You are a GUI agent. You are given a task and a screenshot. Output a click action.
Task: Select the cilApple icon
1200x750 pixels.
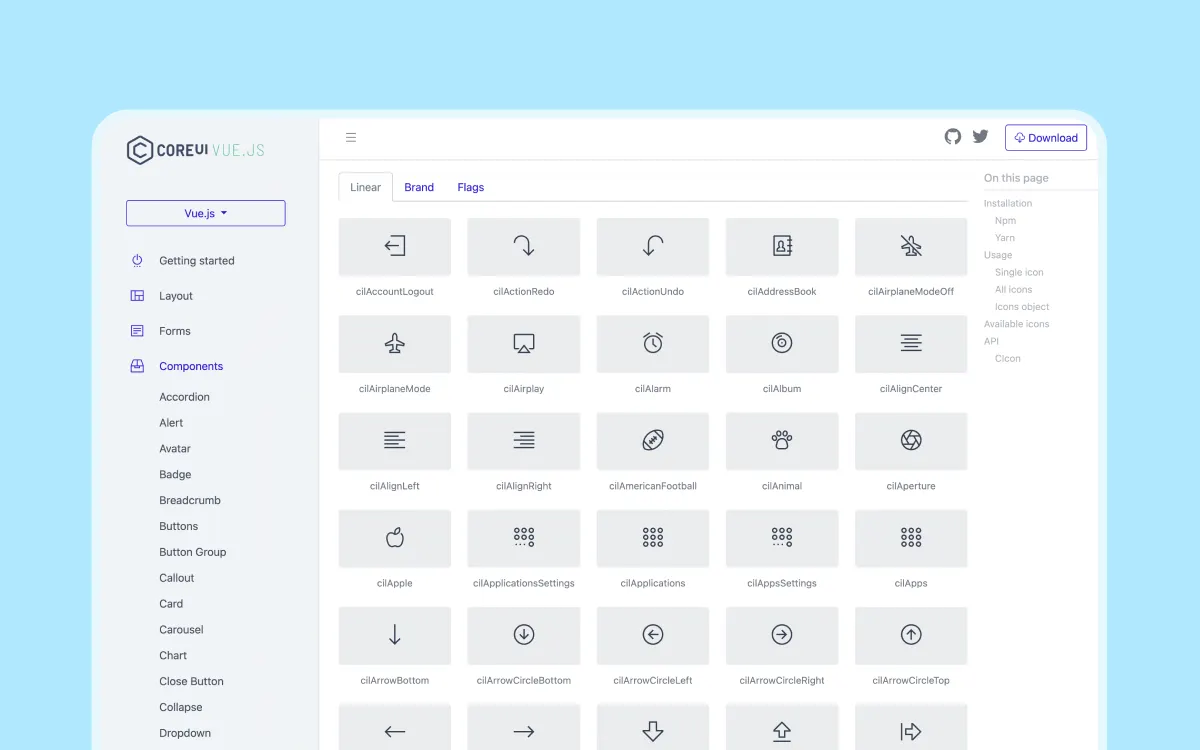click(394, 538)
